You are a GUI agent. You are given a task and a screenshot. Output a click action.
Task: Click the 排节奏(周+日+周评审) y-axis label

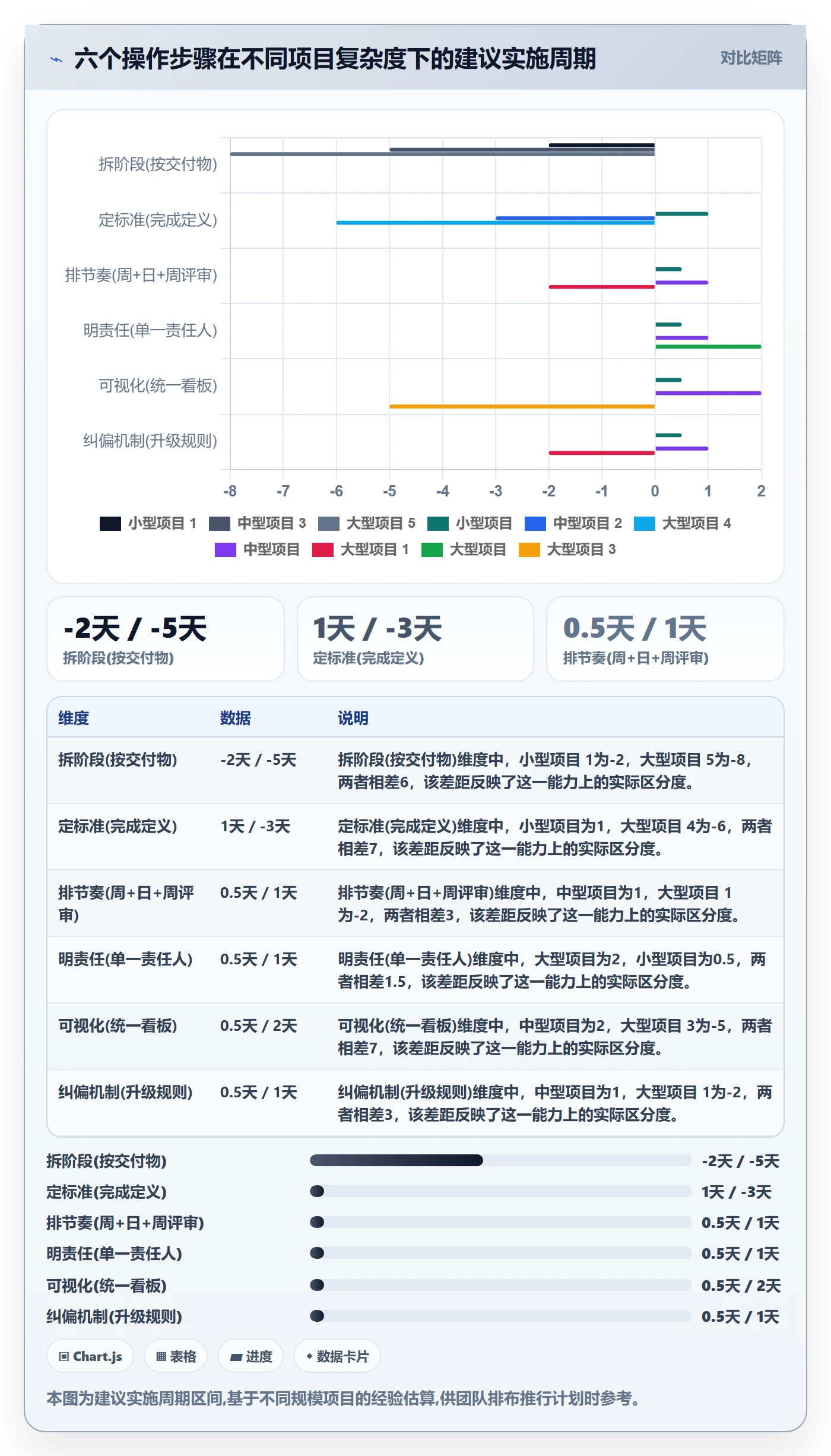(141, 275)
